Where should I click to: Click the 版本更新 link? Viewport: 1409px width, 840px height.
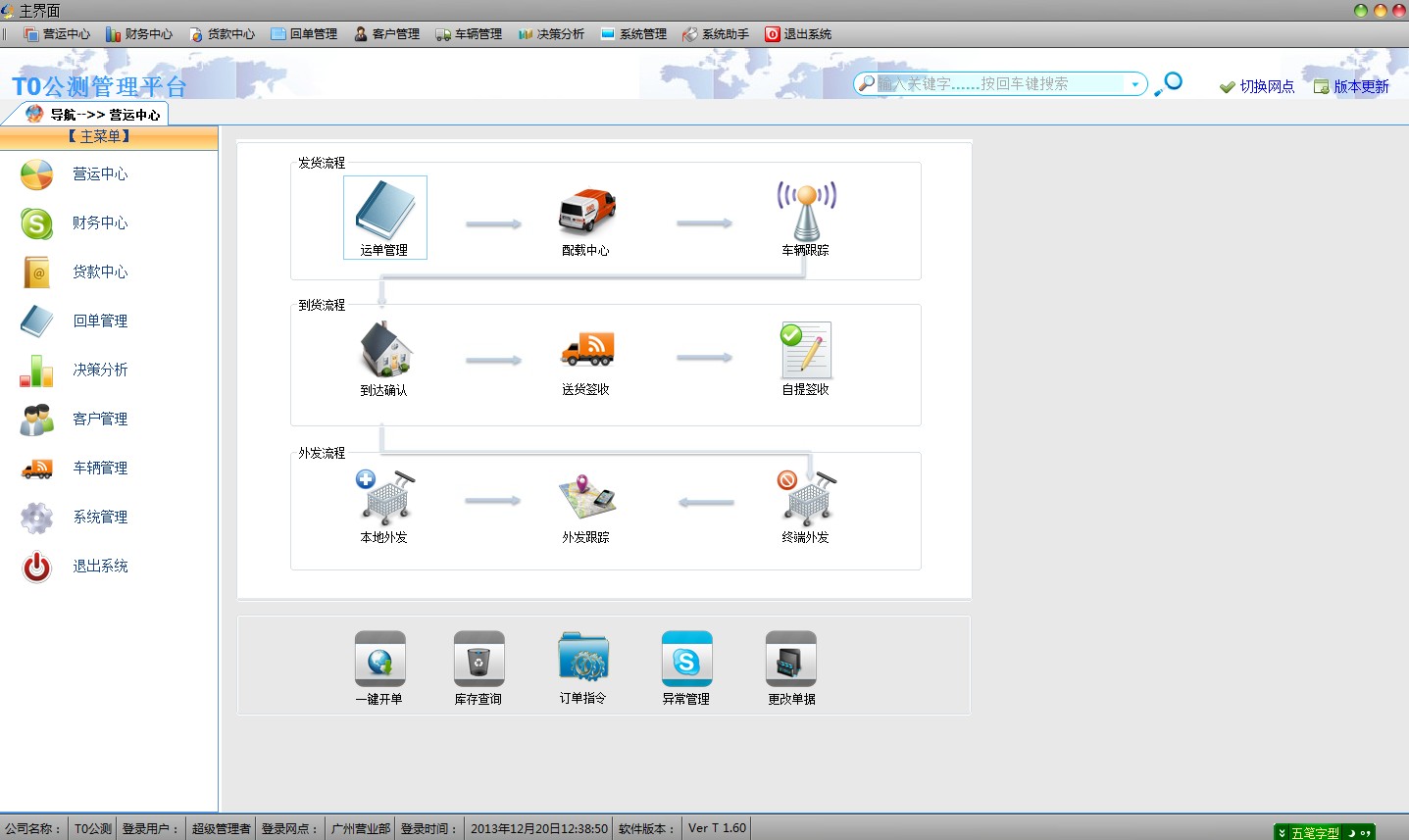(x=1352, y=86)
